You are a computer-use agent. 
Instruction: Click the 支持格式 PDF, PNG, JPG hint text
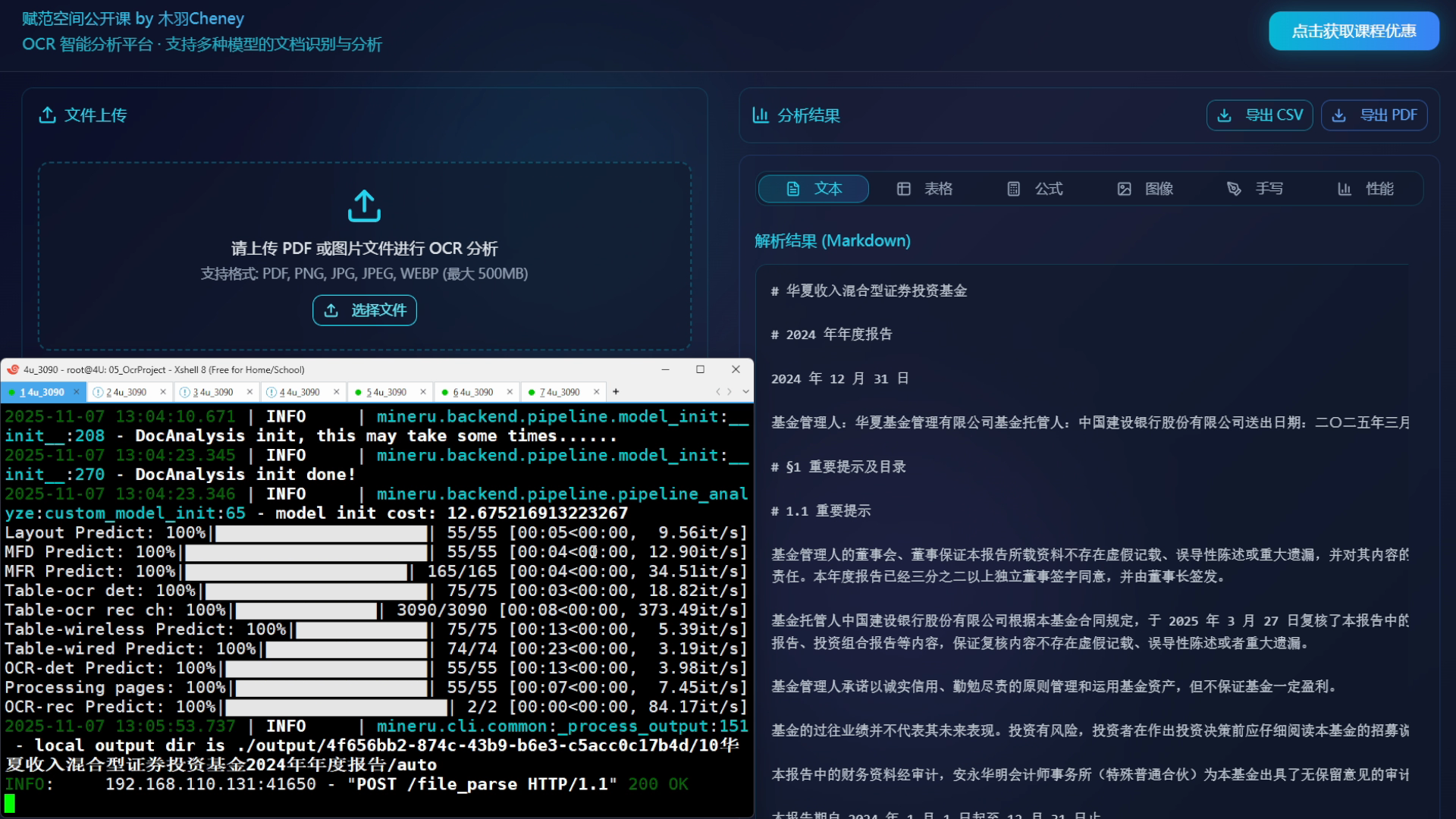(x=364, y=274)
